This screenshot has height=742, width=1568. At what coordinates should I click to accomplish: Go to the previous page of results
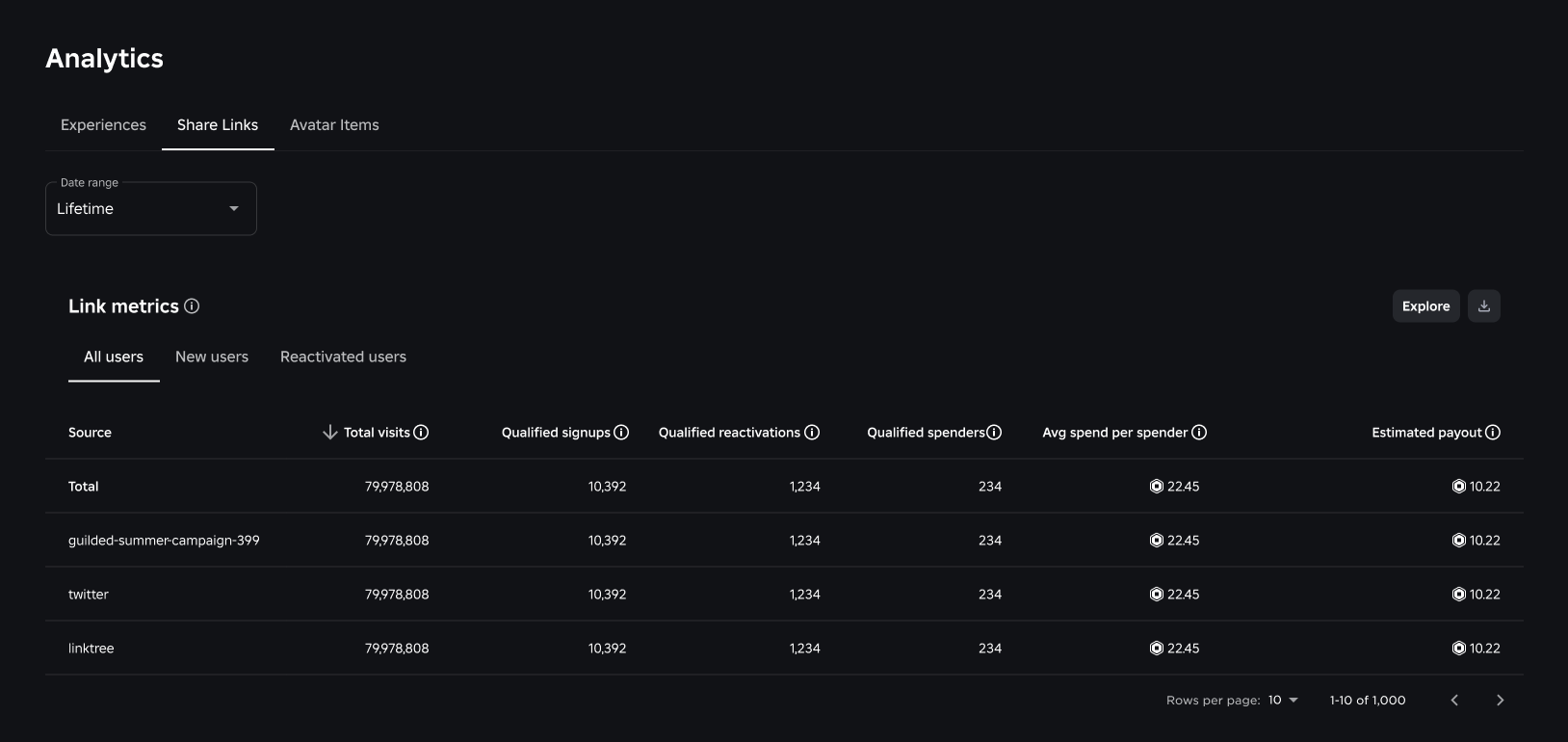tap(1454, 701)
